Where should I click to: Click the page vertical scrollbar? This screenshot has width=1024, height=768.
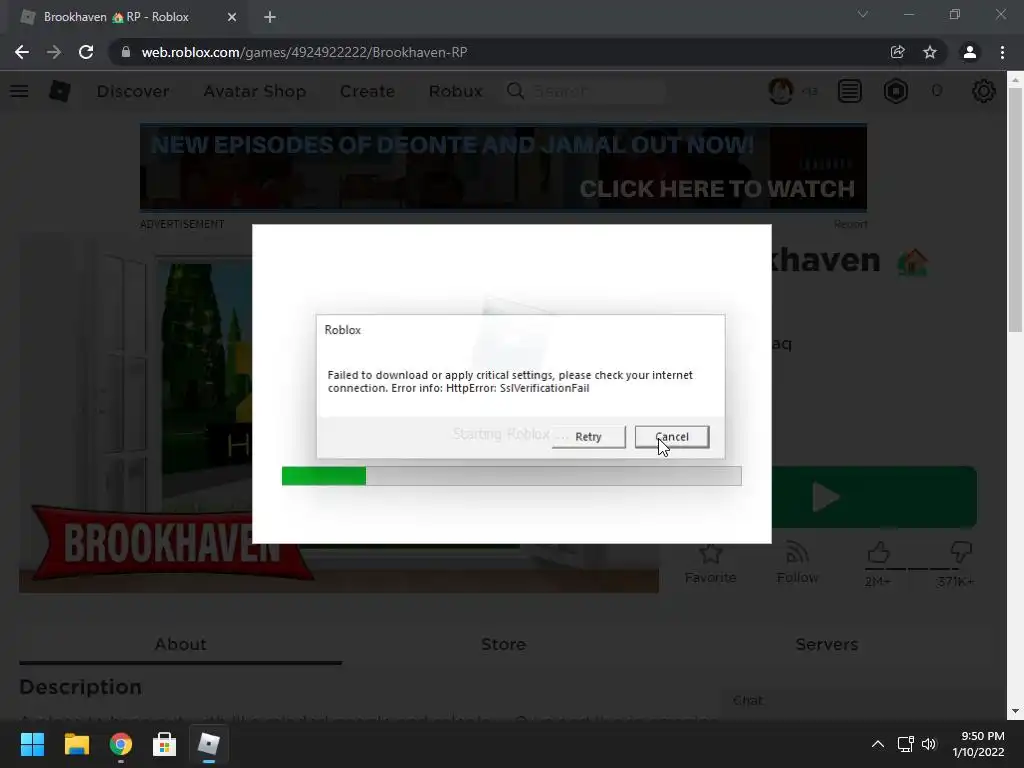(1015, 210)
